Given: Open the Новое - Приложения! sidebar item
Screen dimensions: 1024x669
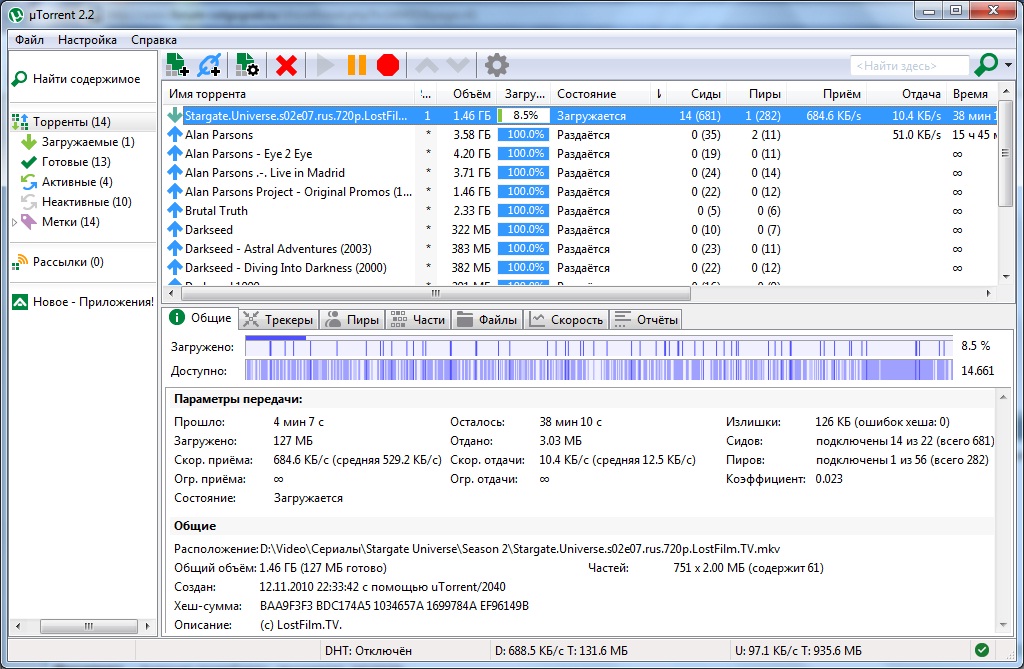Looking at the screenshot, I should point(92,302).
